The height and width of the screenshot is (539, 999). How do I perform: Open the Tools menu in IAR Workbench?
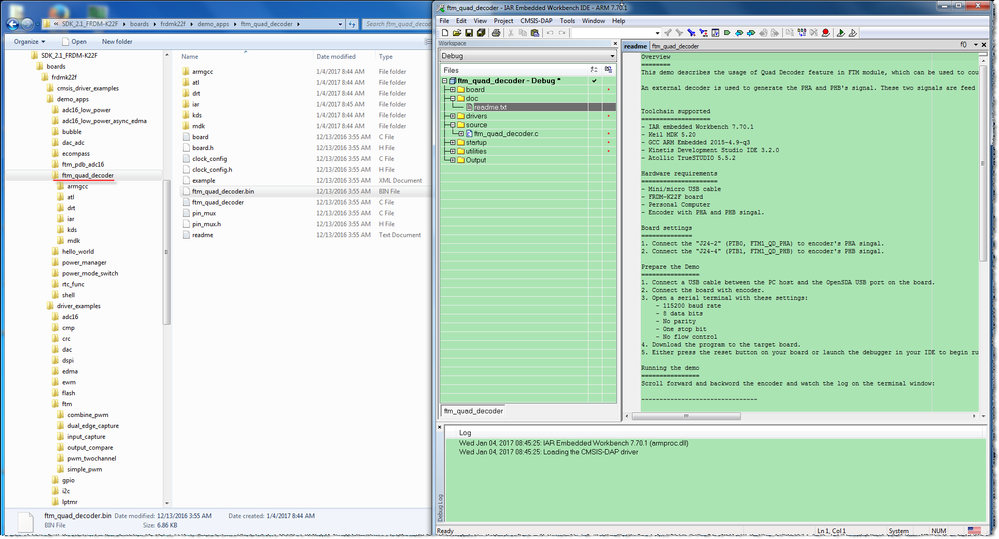click(567, 21)
